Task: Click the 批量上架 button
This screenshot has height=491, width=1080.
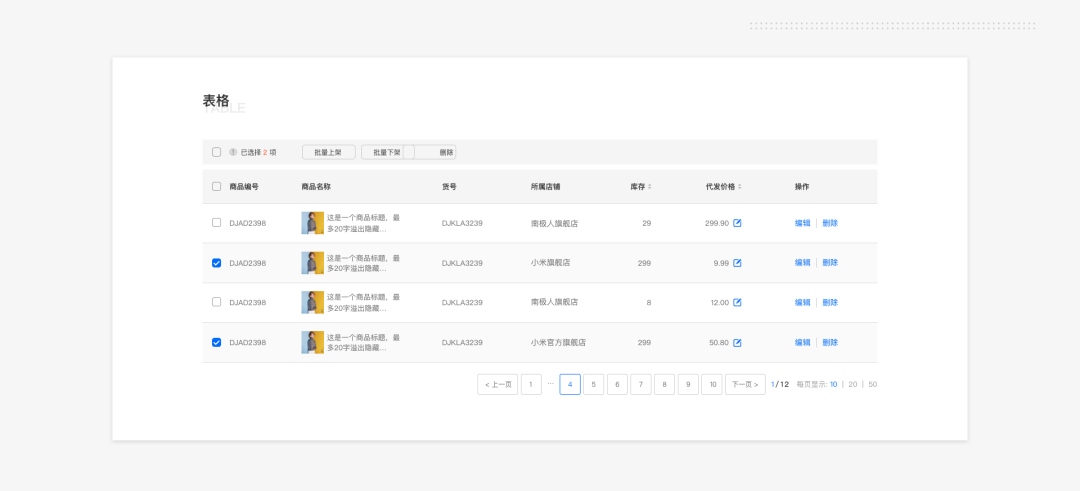Action: pos(329,152)
